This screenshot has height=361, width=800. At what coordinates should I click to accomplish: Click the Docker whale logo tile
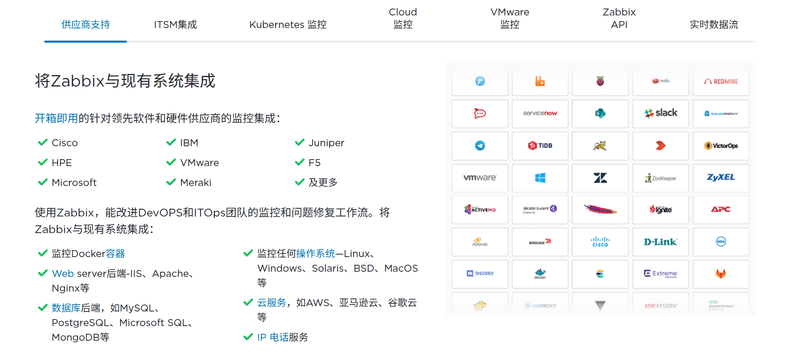(x=540, y=274)
